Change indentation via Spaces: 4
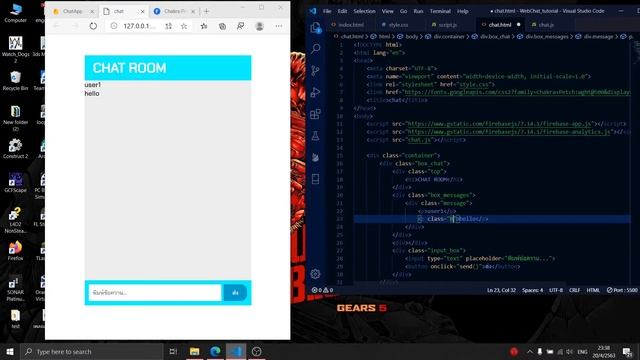640x360 pixels. [532, 290]
